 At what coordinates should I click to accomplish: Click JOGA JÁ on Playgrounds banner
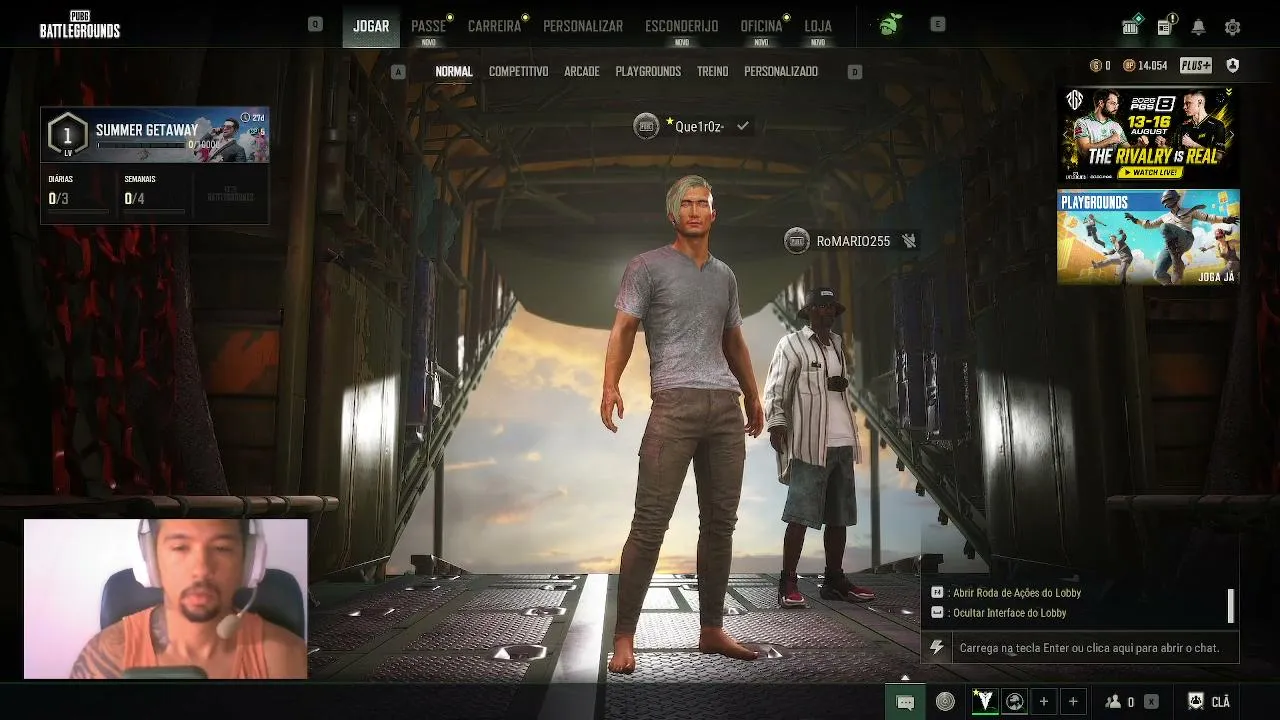(x=1216, y=276)
